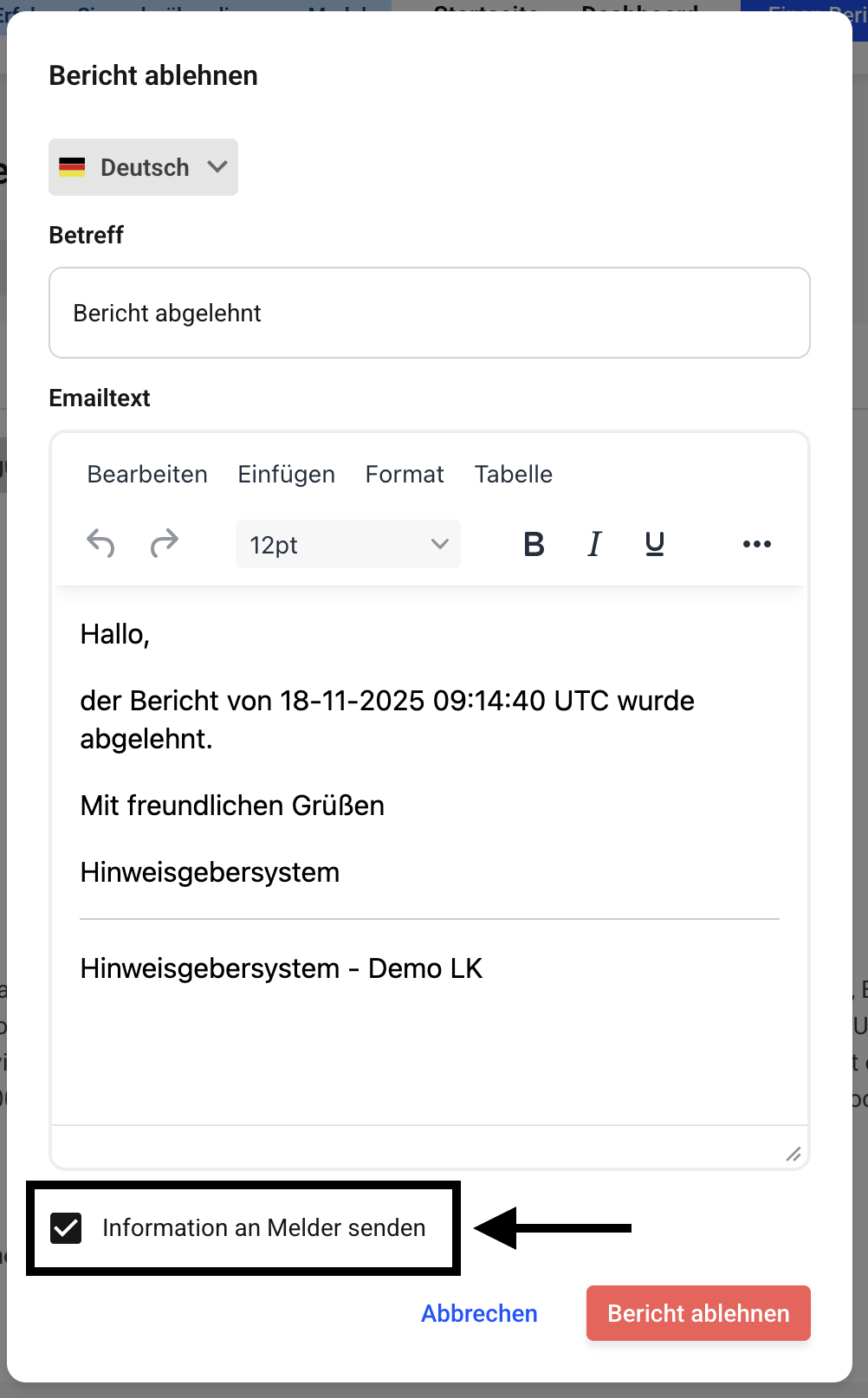Click the undo arrow in the editor toolbar
Image resolution: width=868 pixels, height=1398 pixels.
point(100,544)
